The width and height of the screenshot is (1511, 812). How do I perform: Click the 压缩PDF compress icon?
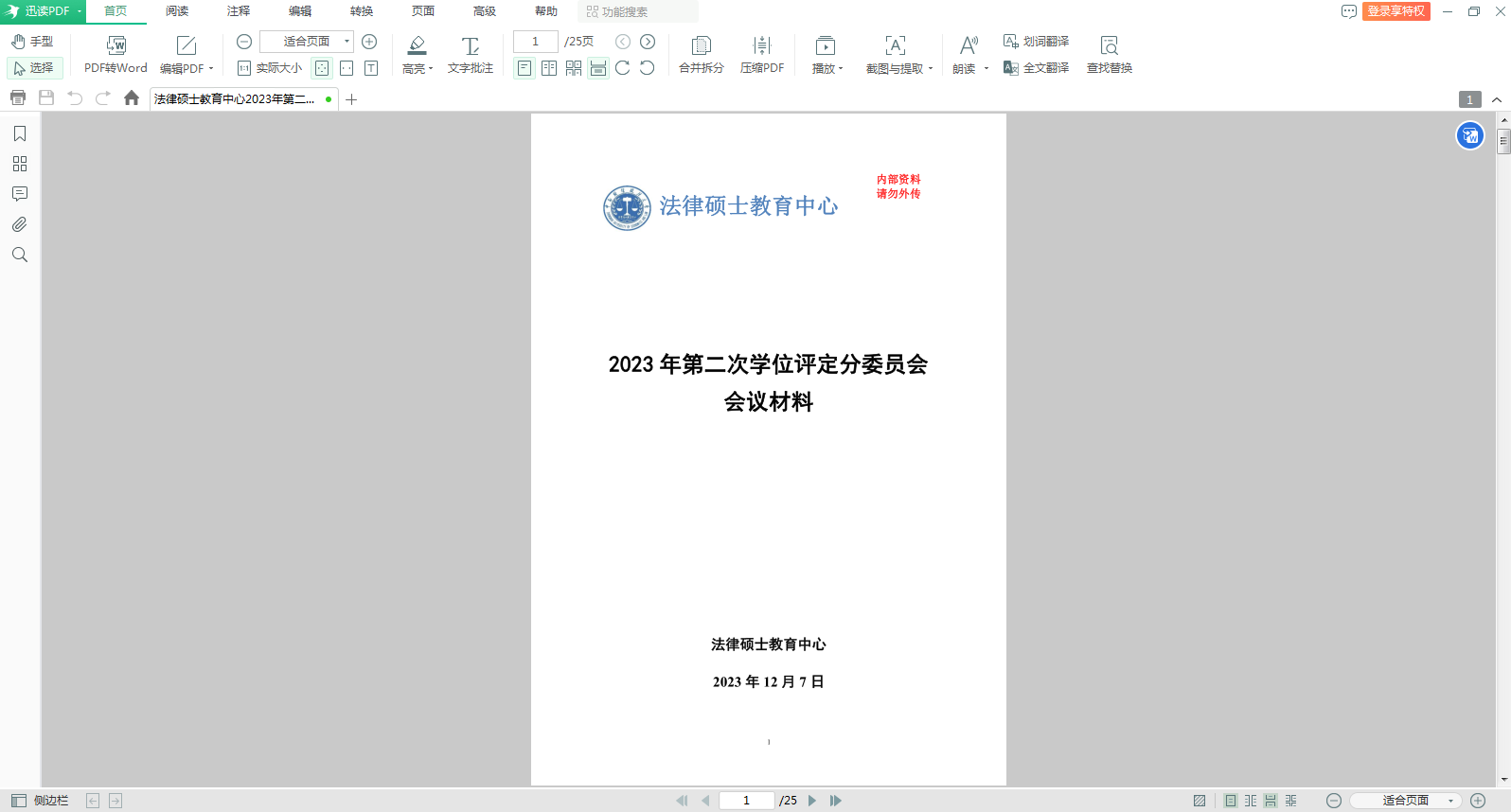(761, 54)
